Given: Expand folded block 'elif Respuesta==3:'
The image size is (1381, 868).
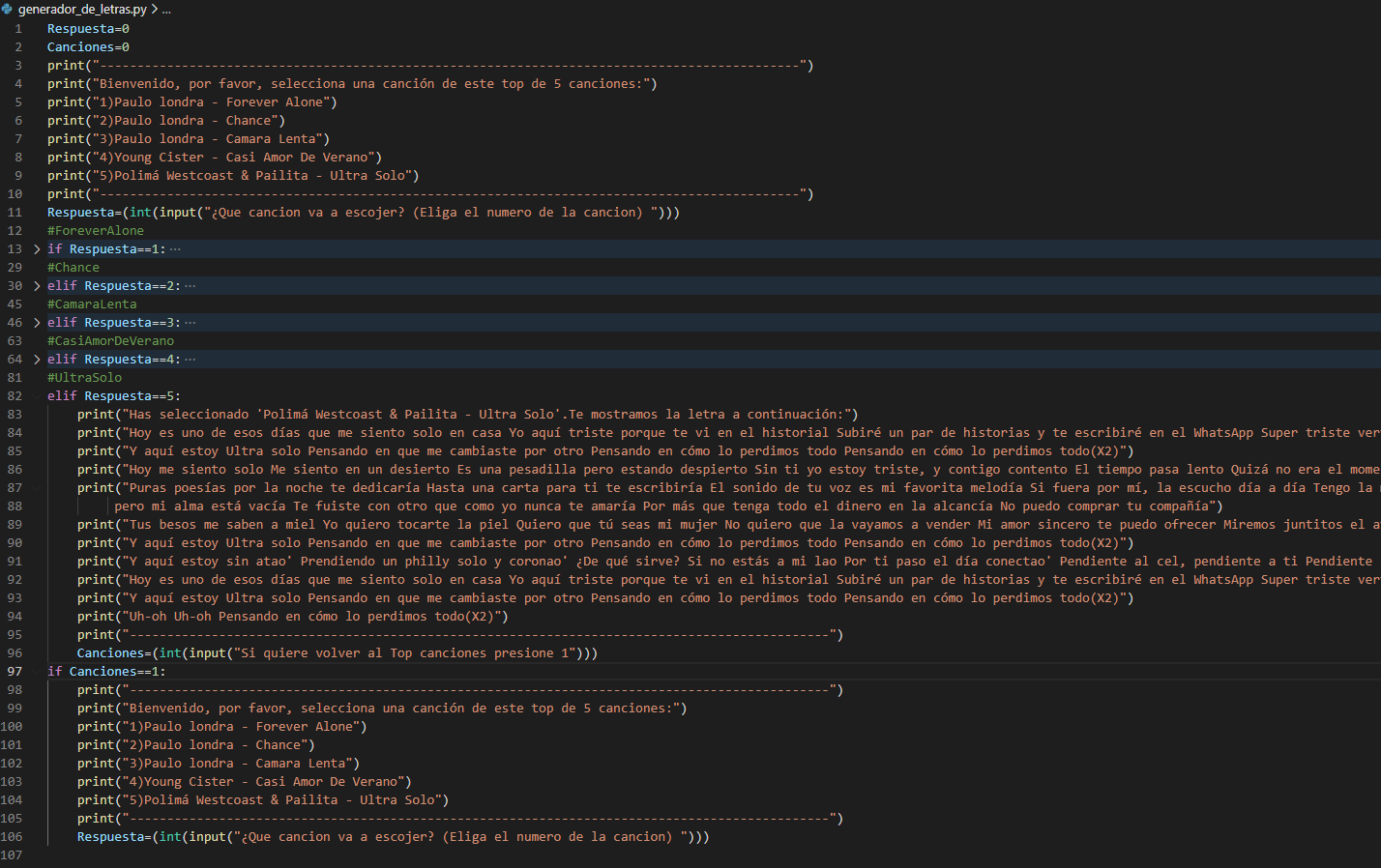Looking at the screenshot, I should tap(37, 323).
